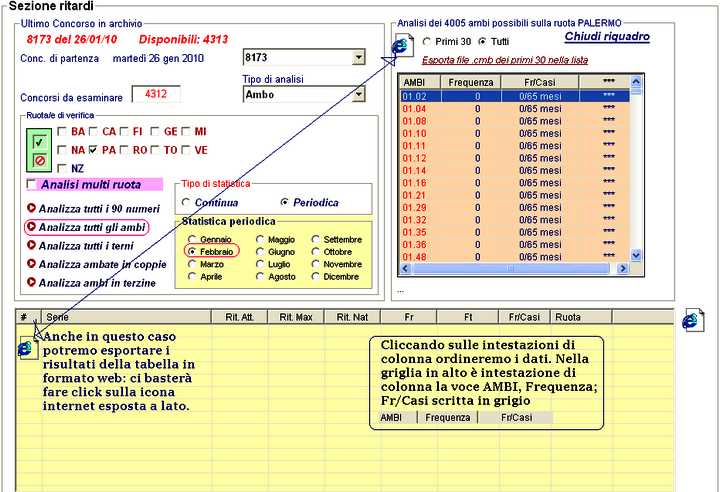Click the red prohibition deselect-all wheels icon
This screenshot has height=492, width=720.
[x=38, y=160]
